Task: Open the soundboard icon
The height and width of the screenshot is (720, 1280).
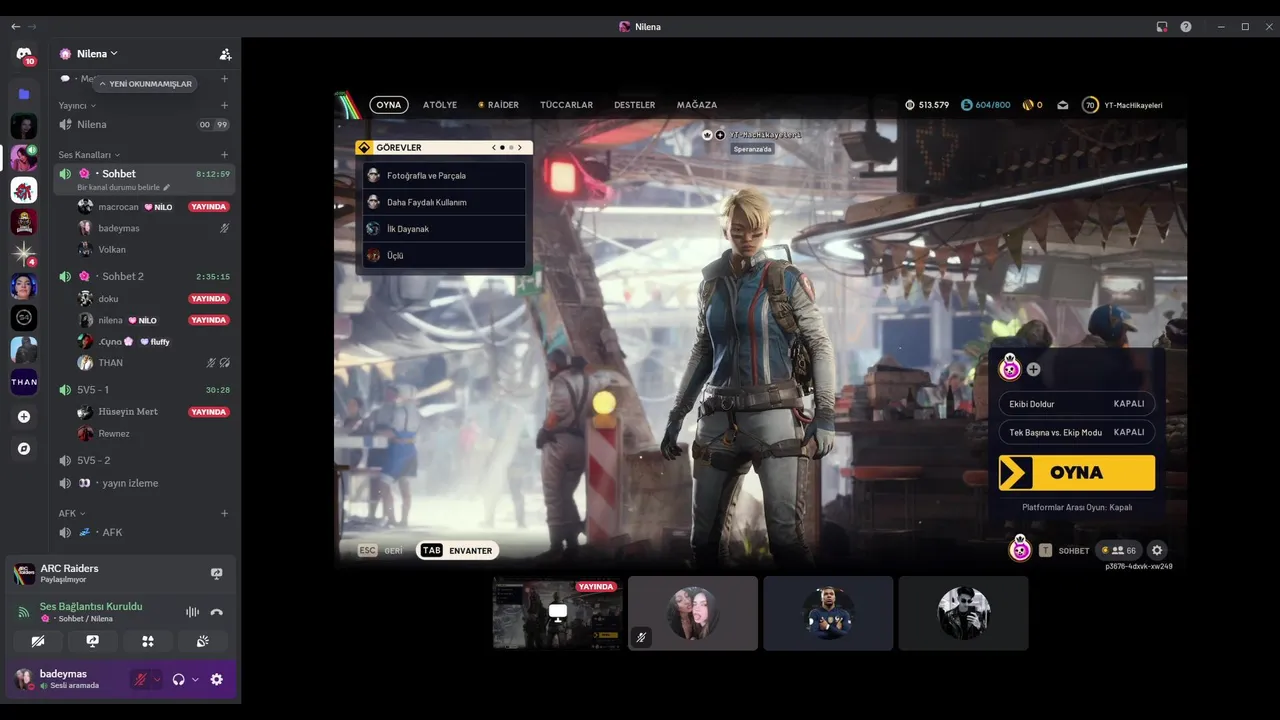Action: [202, 641]
